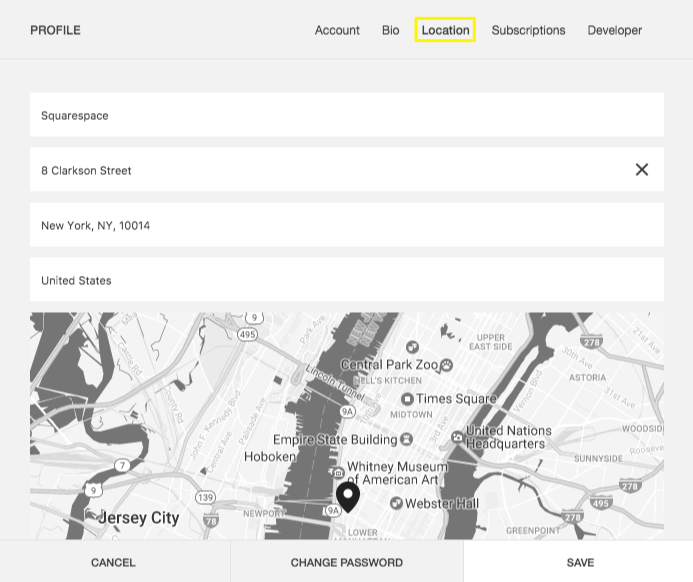Click the Webster Hall map marker
This screenshot has width=693, height=582.
pos(396,503)
